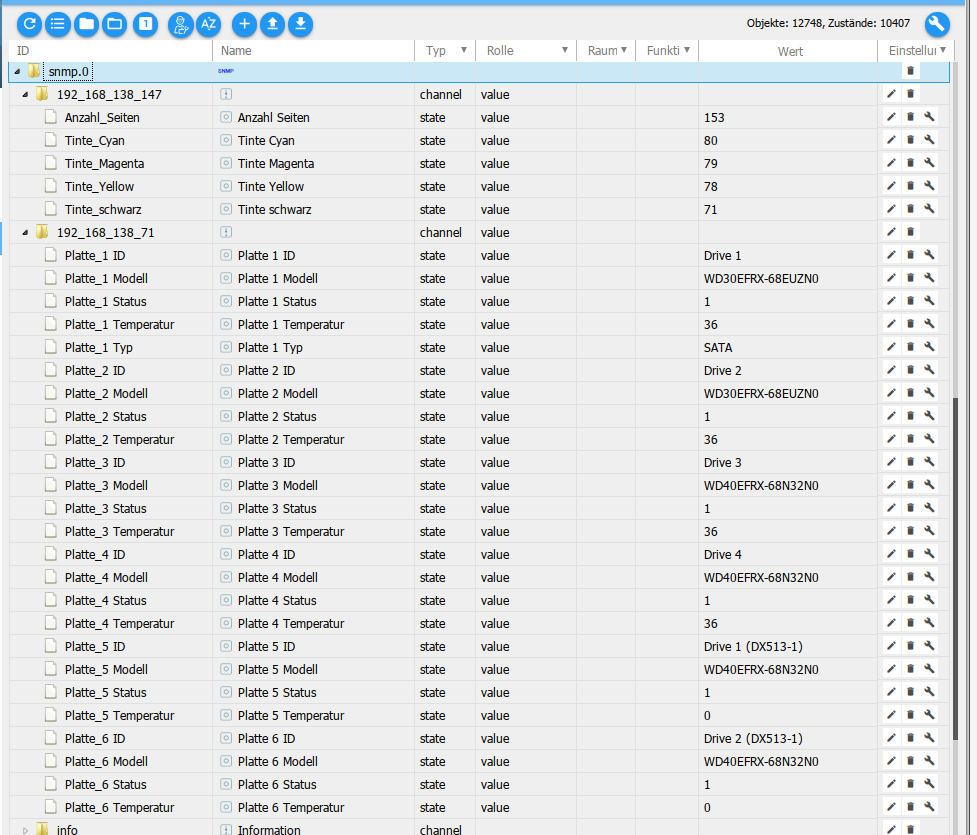
Task: Open wrench settings for Platte_1 Modell
Action: coord(929,278)
